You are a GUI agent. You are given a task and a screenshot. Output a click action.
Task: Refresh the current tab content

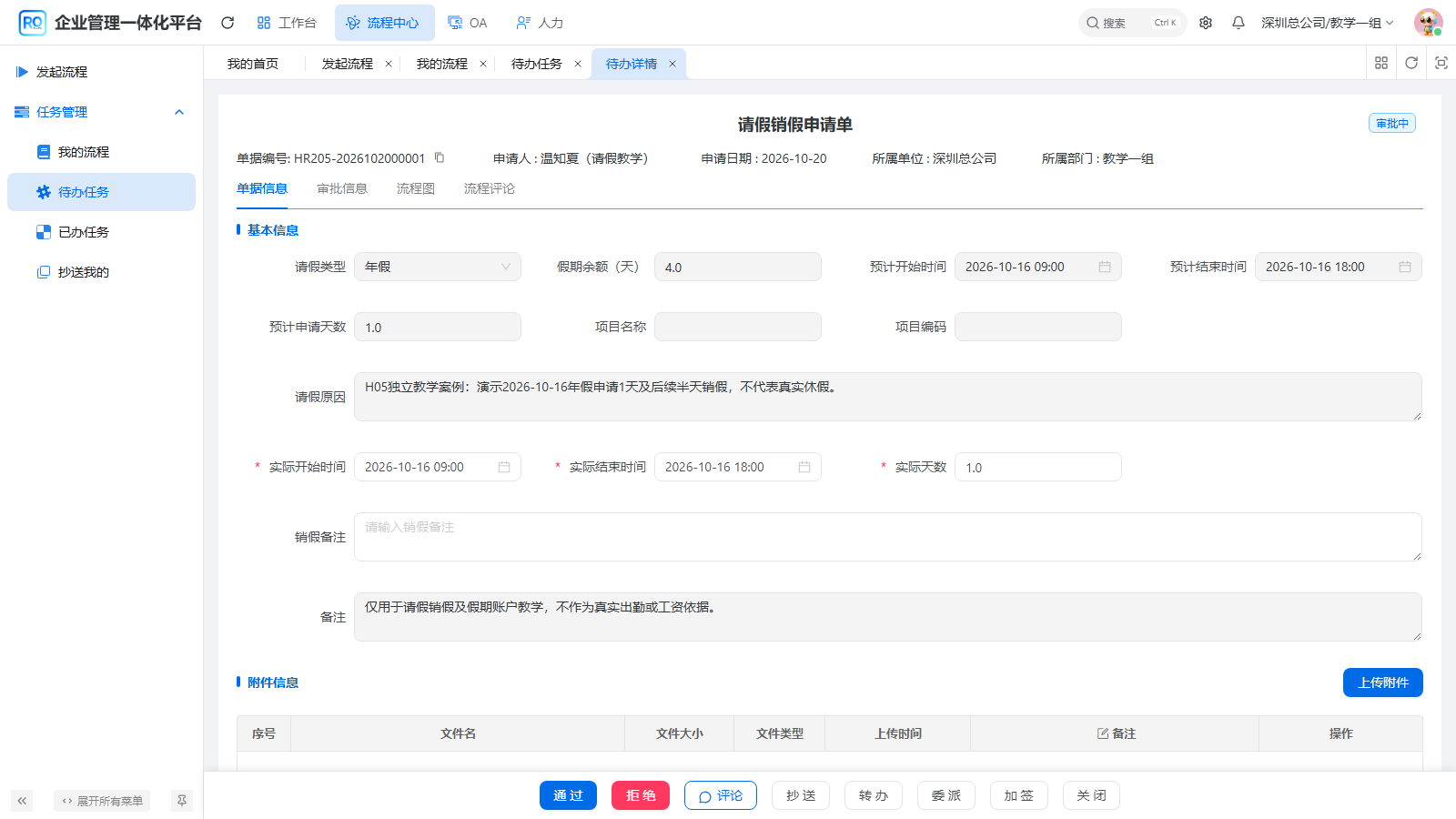coord(1411,63)
